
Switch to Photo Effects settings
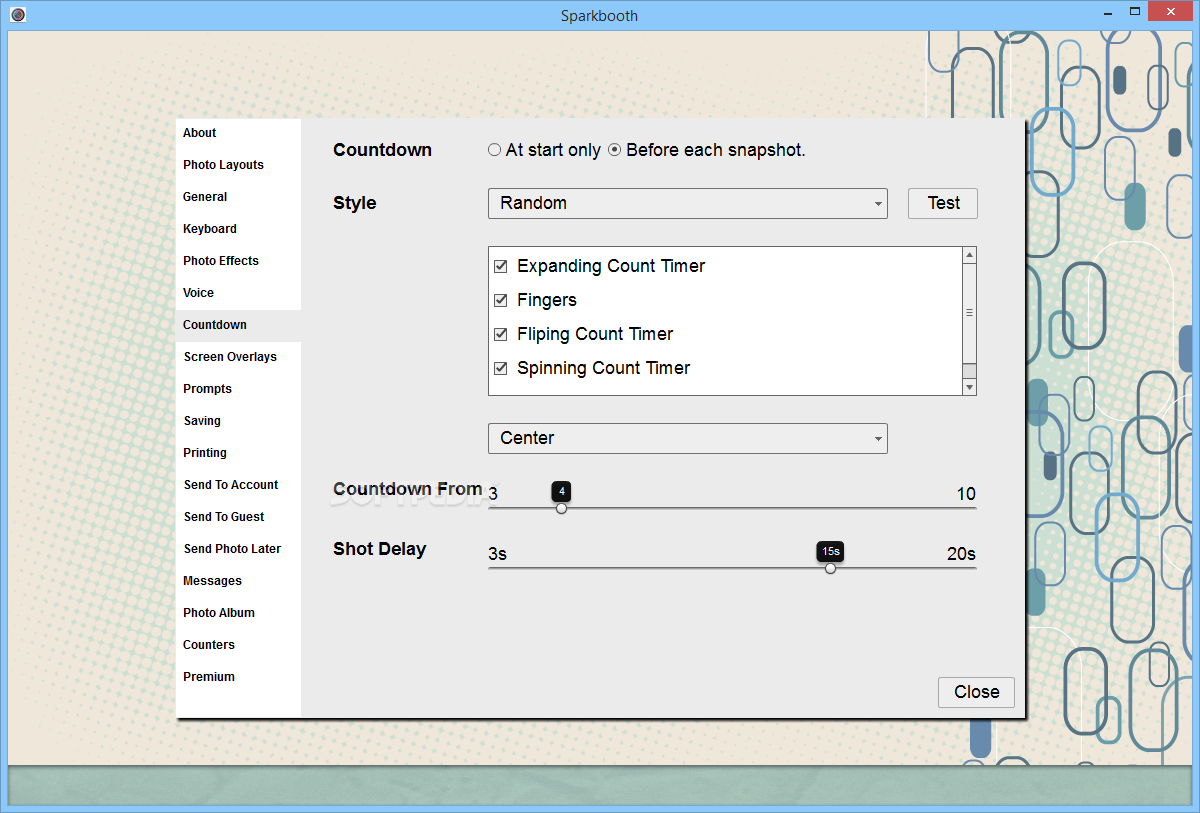(x=238, y=261)
